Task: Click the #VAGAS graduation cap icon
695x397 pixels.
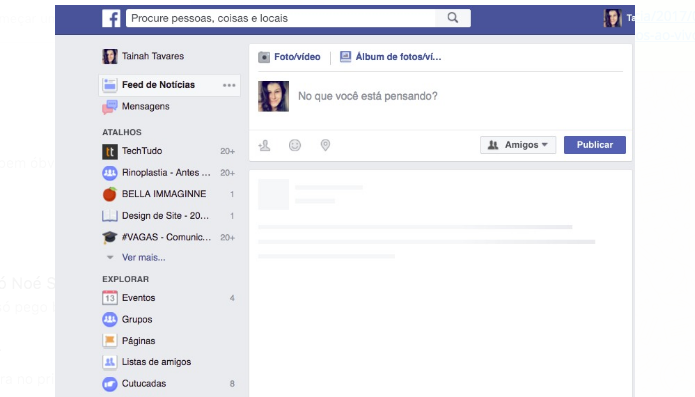Action: (109, 237)
